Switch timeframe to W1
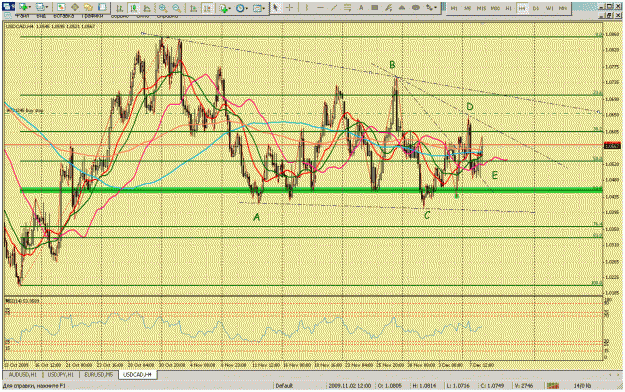Image resolution: width=625 pixels, height=392 pixels. coord(549,8)
